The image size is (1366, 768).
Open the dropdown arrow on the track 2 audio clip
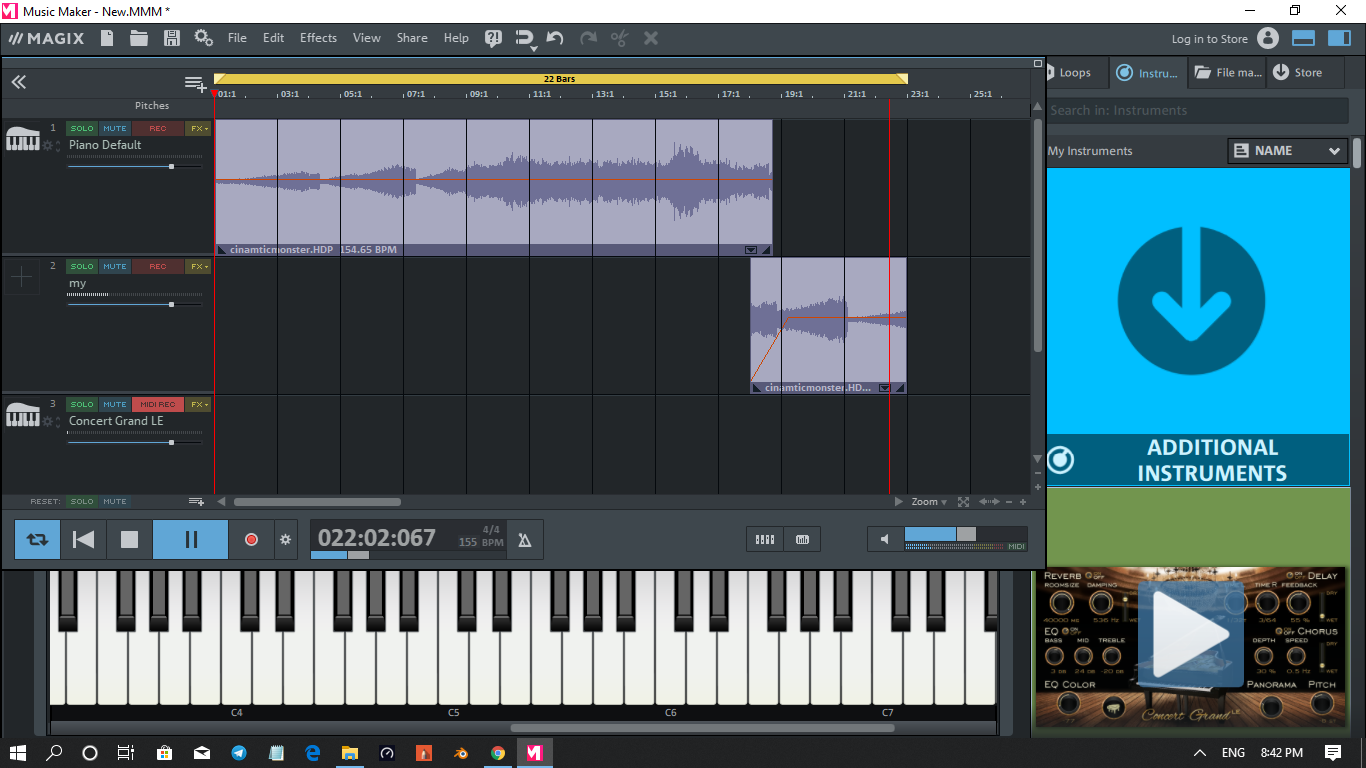[x=885, y=388]
